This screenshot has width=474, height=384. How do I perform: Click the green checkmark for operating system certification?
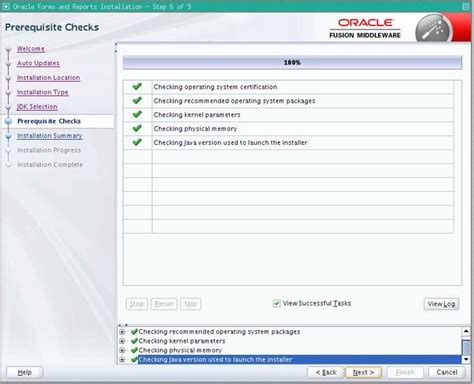(x=137, y=87)
